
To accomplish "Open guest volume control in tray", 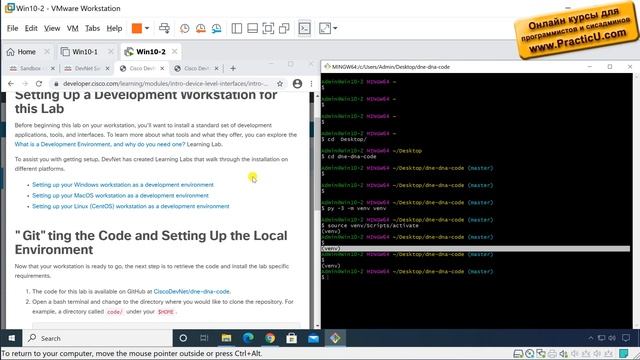I will (612, 338).
